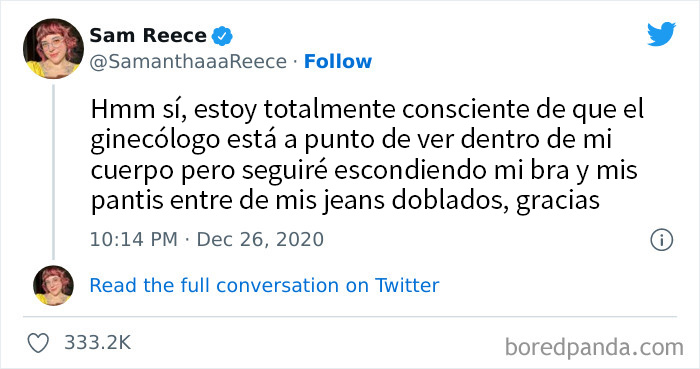
Task: Open the tweet info icon
Action: pos(661,240)
